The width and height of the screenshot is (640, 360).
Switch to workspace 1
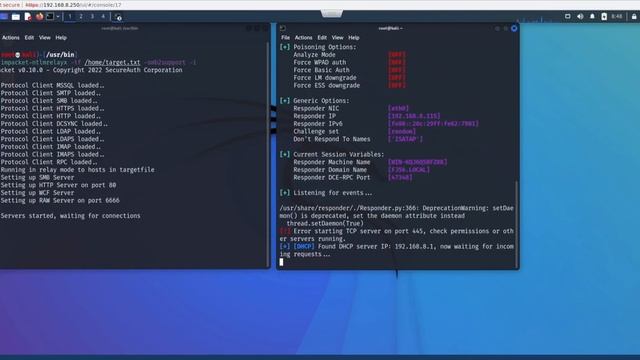click(x=70, y=16)
